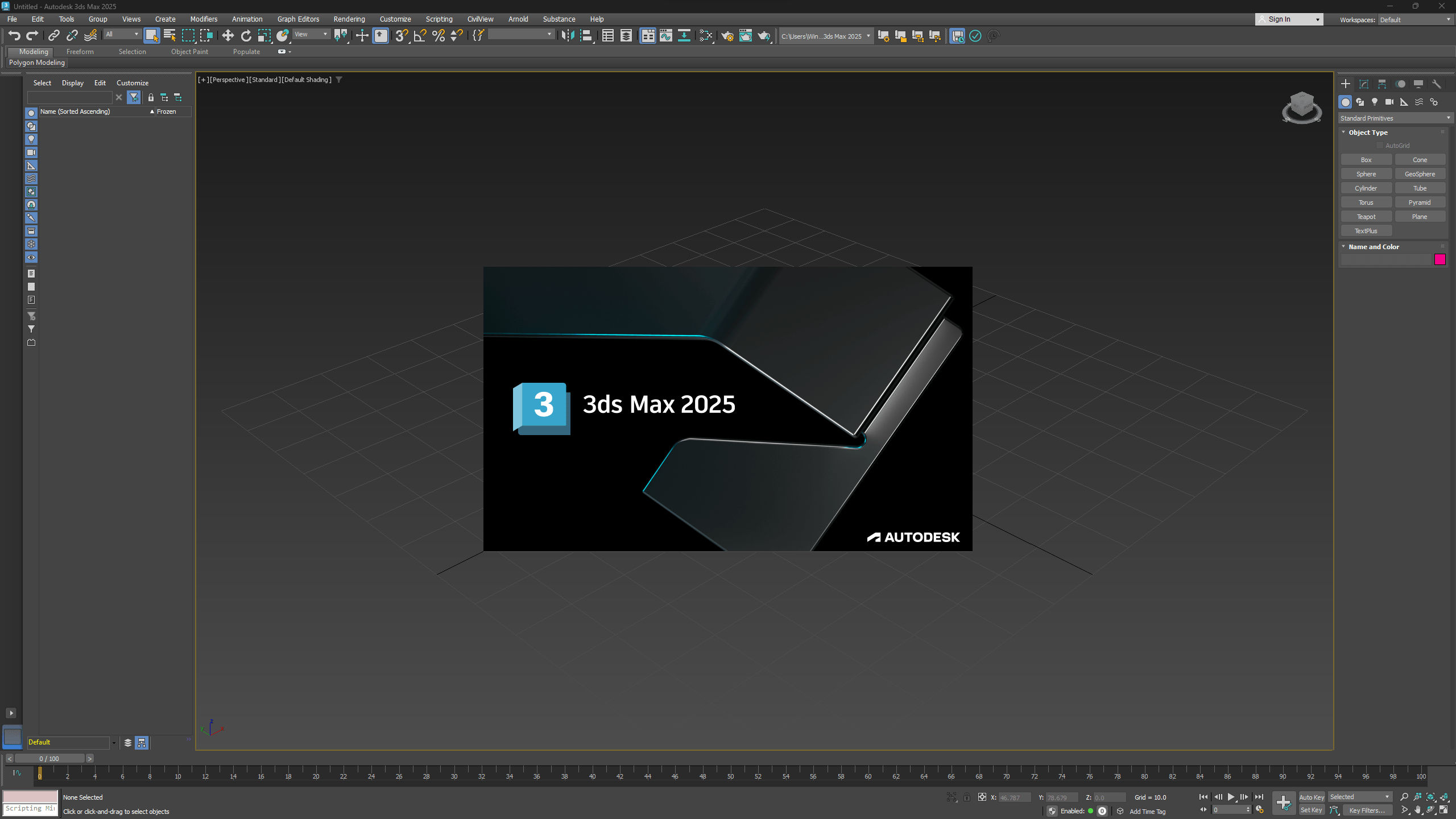
Task: Click the Select and Rotate tool
Action: (246, 36)
